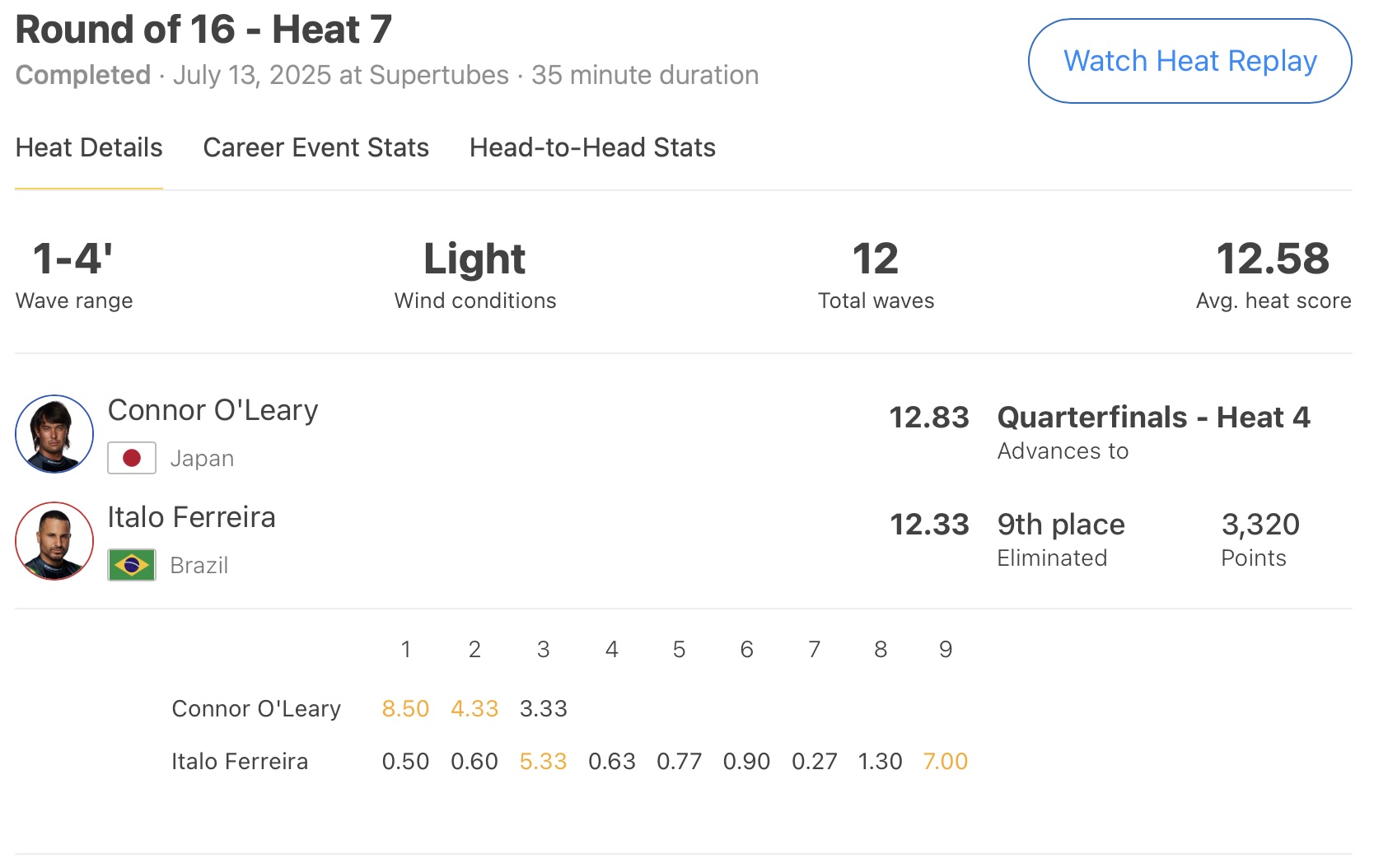The height and width of the screenshot is (868, 1374).
Task: Click Italo Ferreira's 1.30 wave score
Action: [880, 762]
